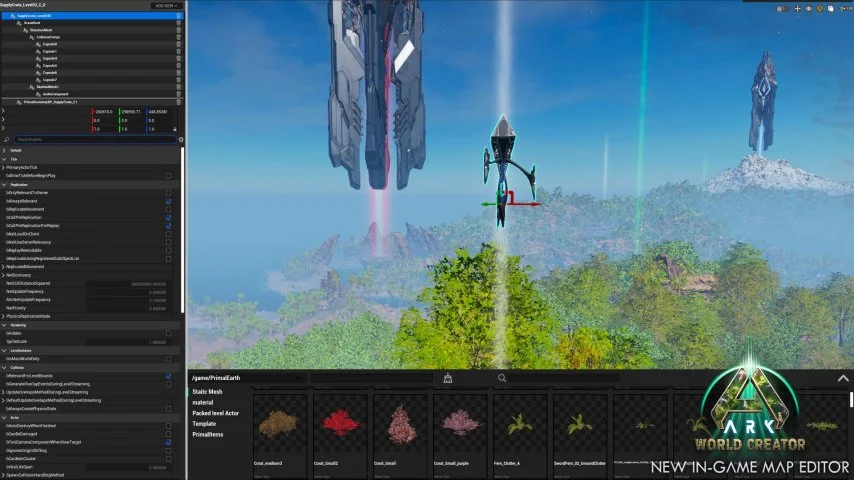
Task: Click the white copy icon in viewport toolbar
Action: pos(831,9)
